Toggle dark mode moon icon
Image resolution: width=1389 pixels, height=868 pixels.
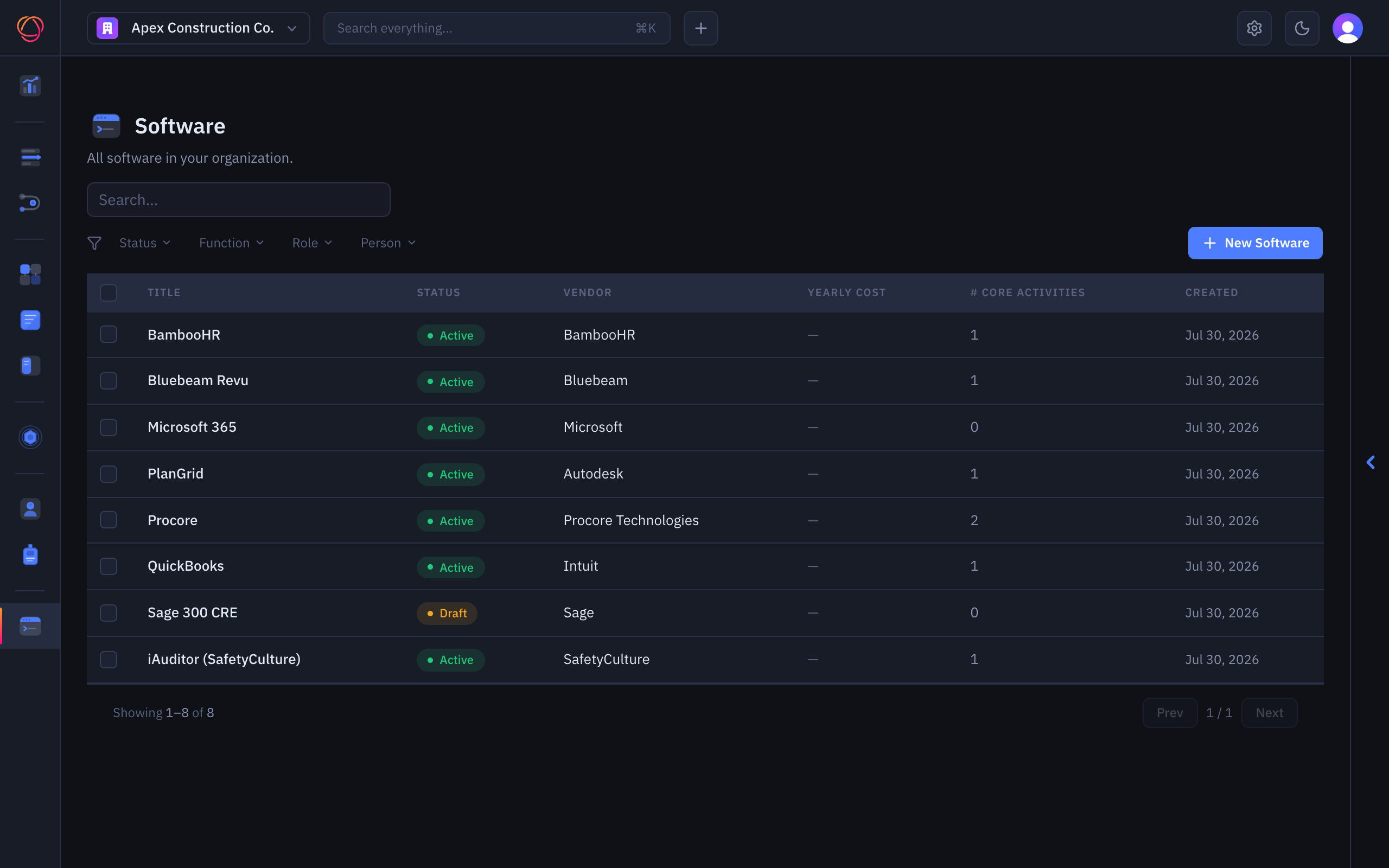[x=1302, y=28]
